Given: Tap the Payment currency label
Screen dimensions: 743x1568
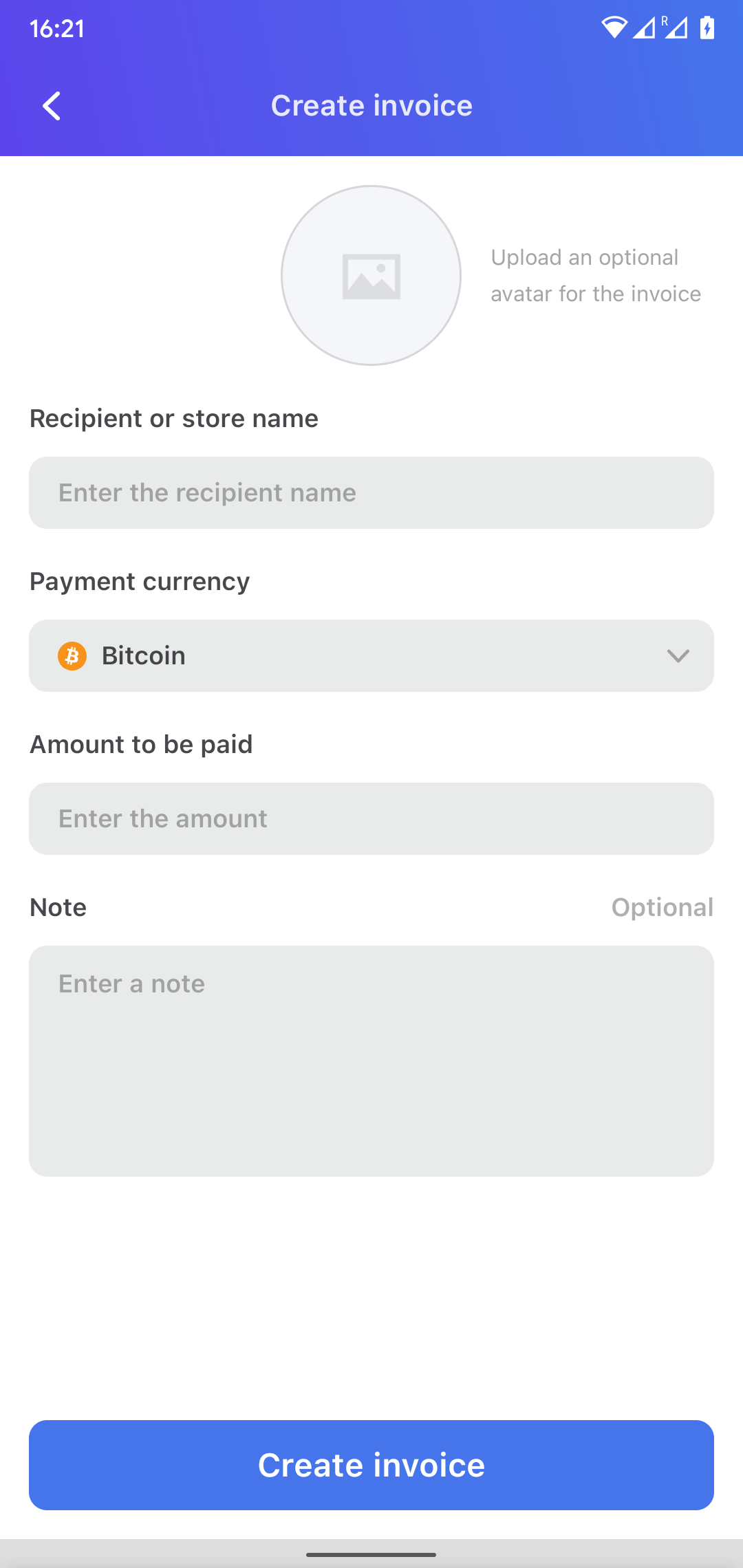Looking at the screenshot, I should (140, 582).
